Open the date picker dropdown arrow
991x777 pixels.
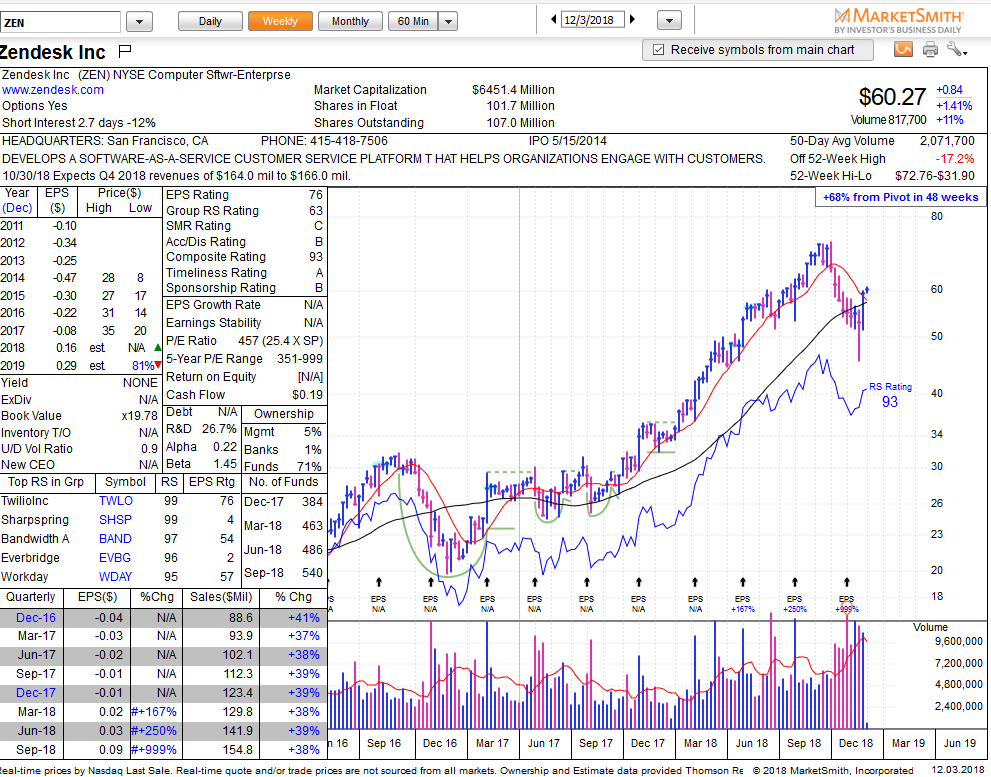coord(669,21)
